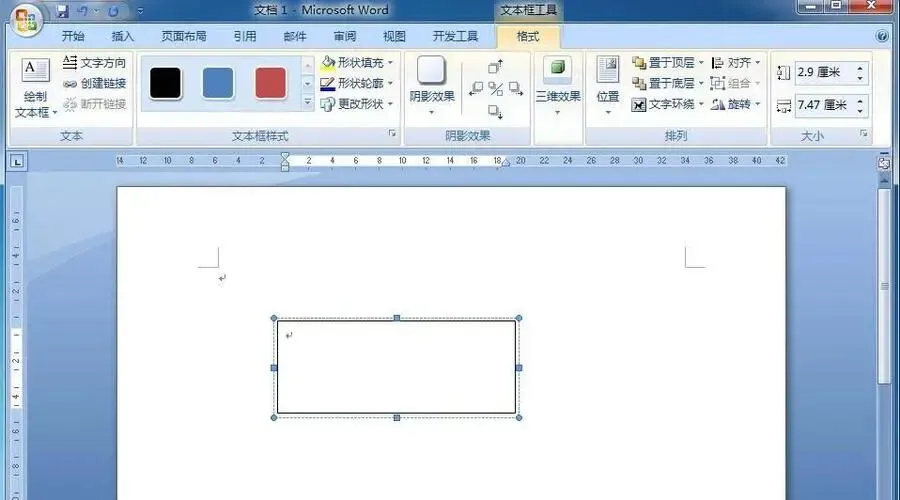Open Word help question mark
The width and height of the screenshot is (900, 500).
click(882, 36)
